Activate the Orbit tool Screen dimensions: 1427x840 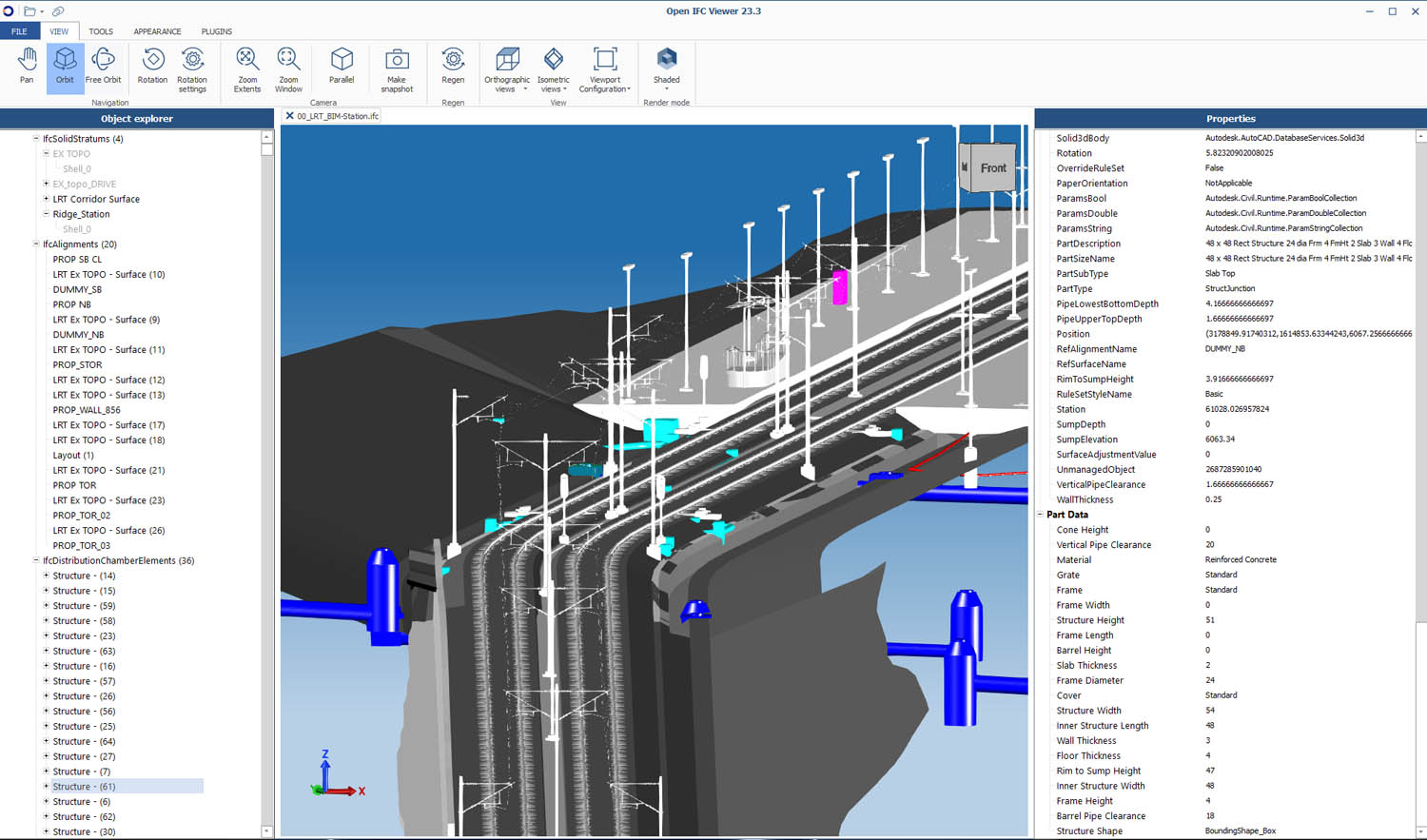(x=65, y=67)
